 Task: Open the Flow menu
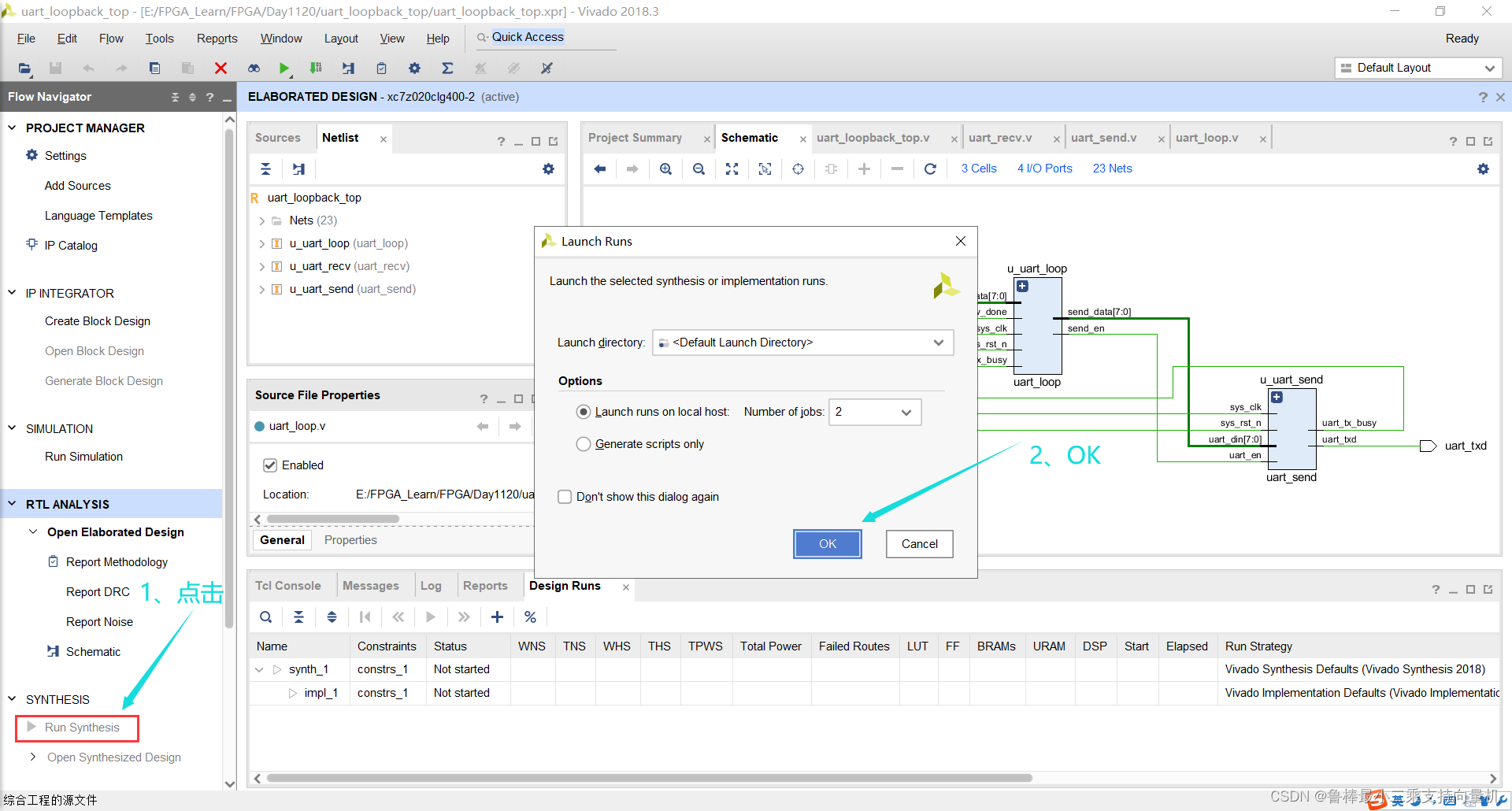pyautogui.click(x=111, y=39)
